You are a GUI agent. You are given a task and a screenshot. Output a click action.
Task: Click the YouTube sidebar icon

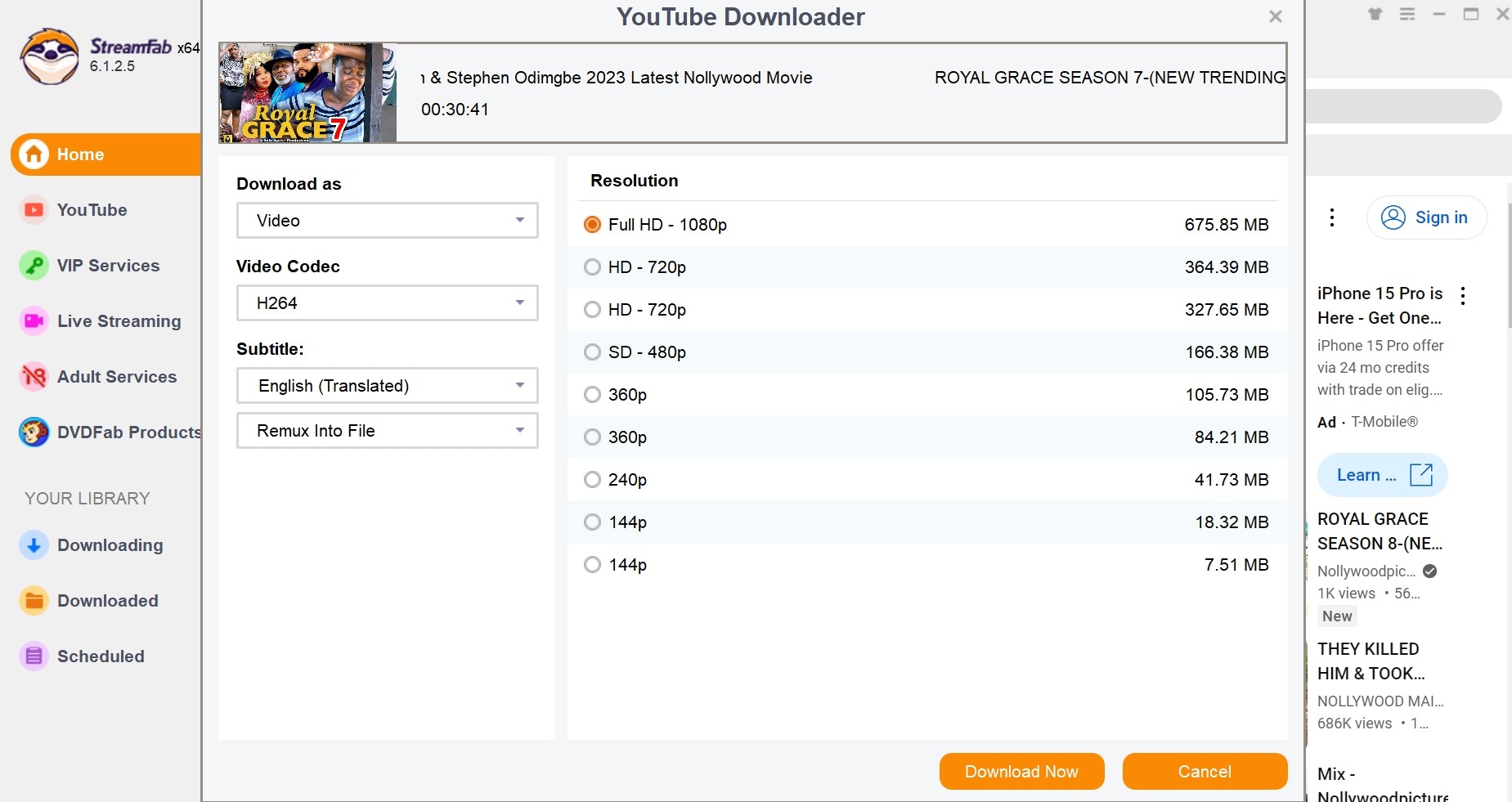click(34, 210)
